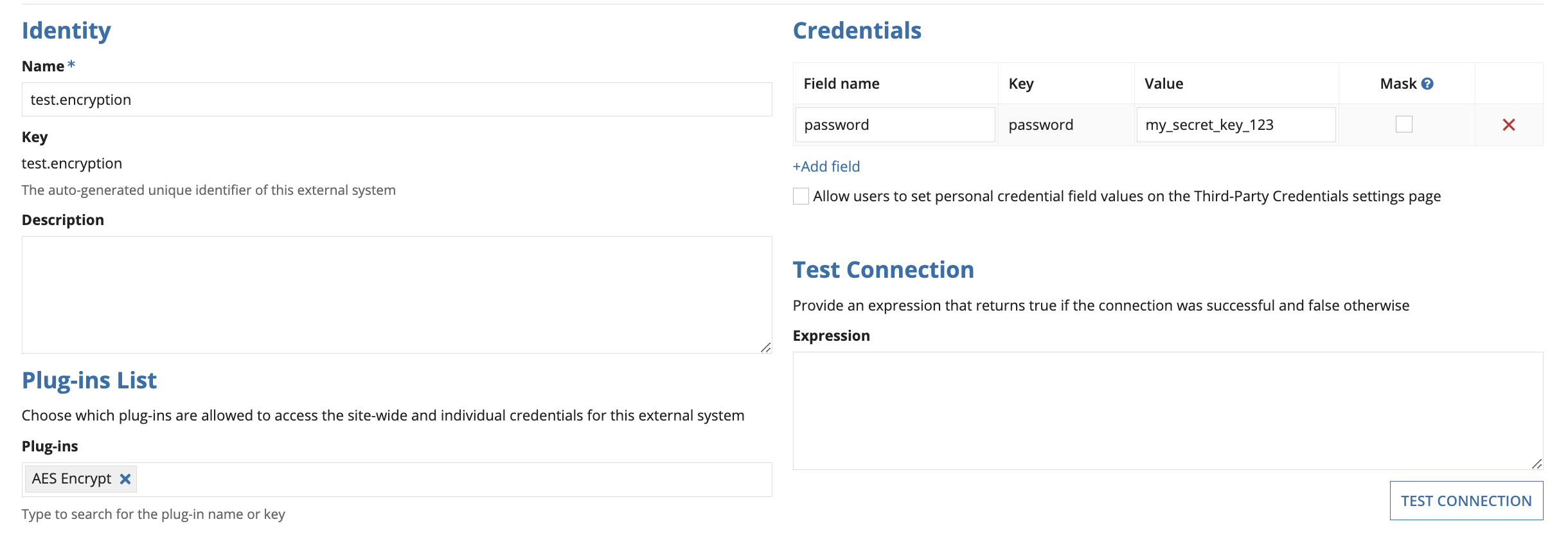The height and width of the screenshot is (553, 1568).
Task: Click the Field name column header
Action: tap(842, 84)
